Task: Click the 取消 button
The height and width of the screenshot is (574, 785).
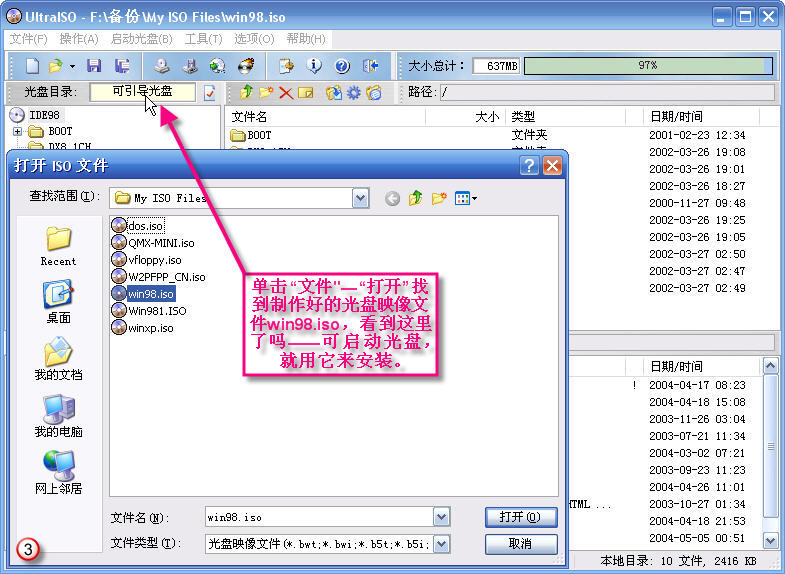Action: click(521, 544)
